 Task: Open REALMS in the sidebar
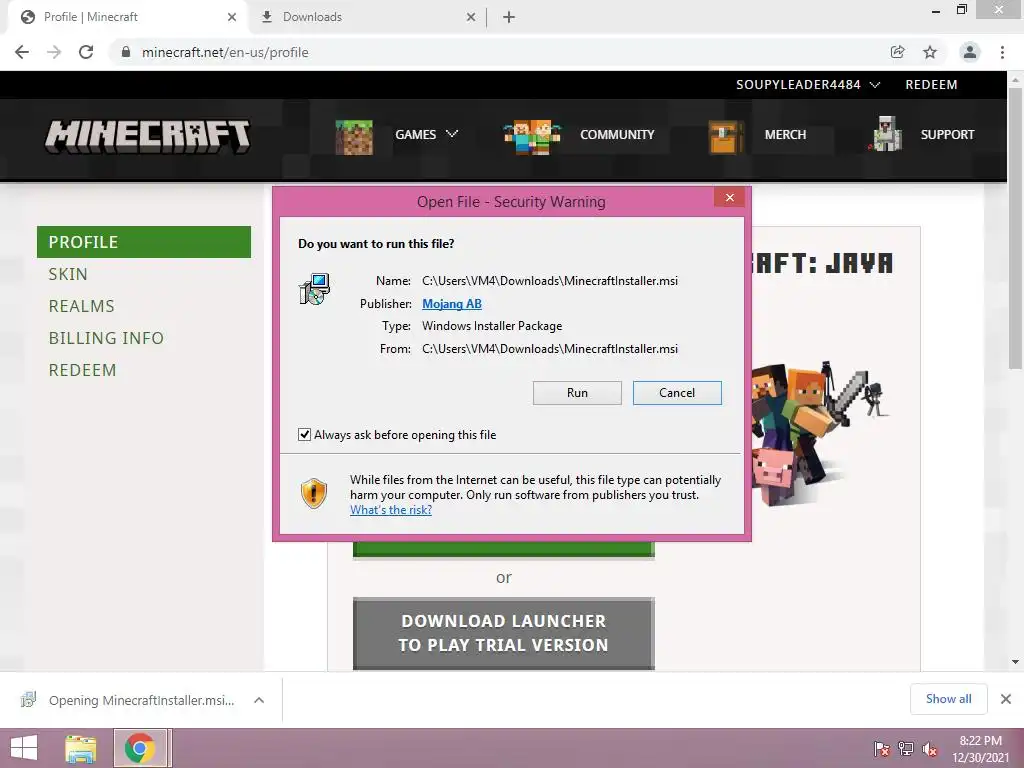82,306
